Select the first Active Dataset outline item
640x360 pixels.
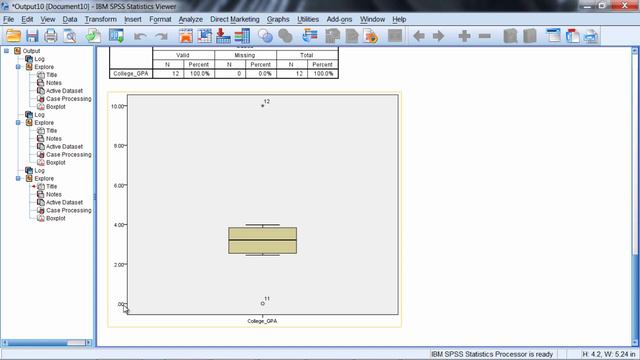point(64,91)
